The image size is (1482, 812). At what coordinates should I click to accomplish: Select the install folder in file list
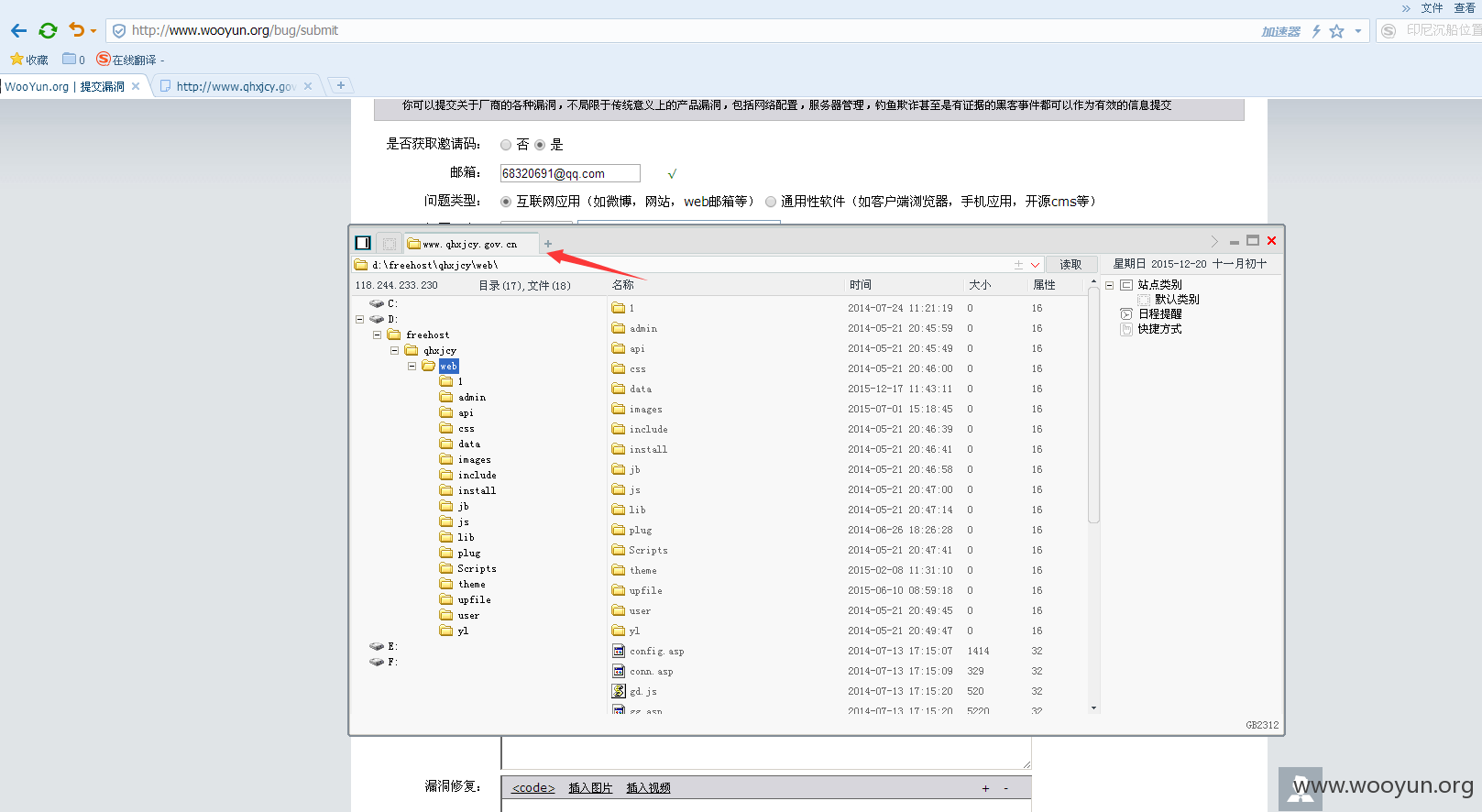(640, 449)
